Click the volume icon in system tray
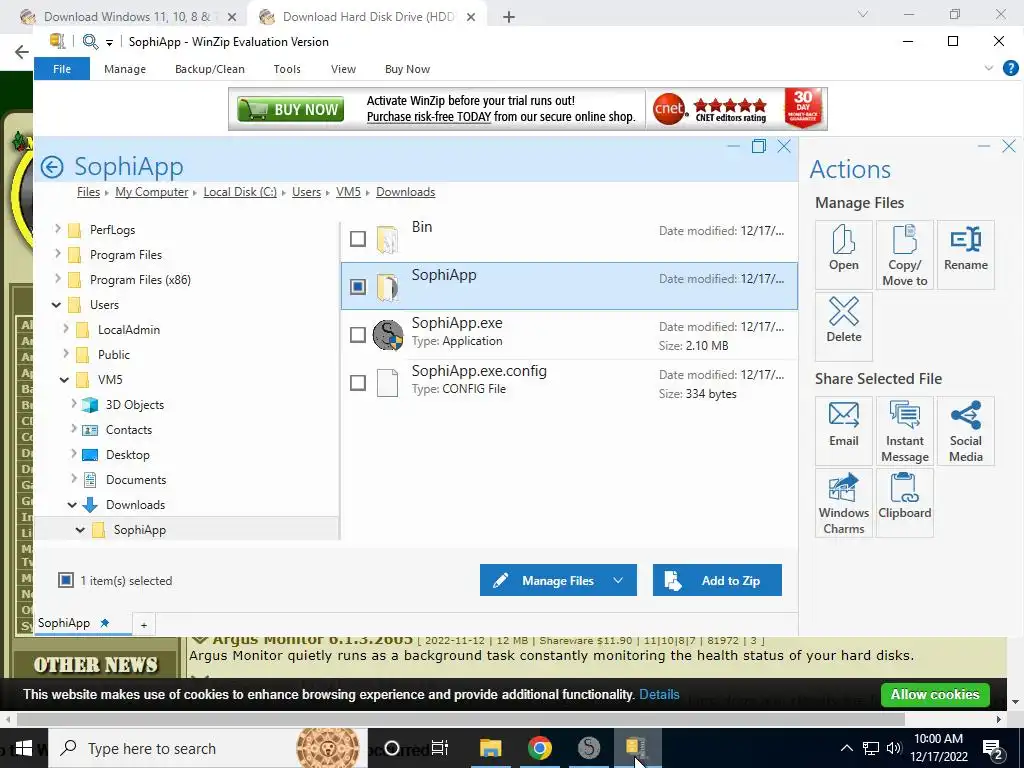1024x768 pixels. (894, 748)
